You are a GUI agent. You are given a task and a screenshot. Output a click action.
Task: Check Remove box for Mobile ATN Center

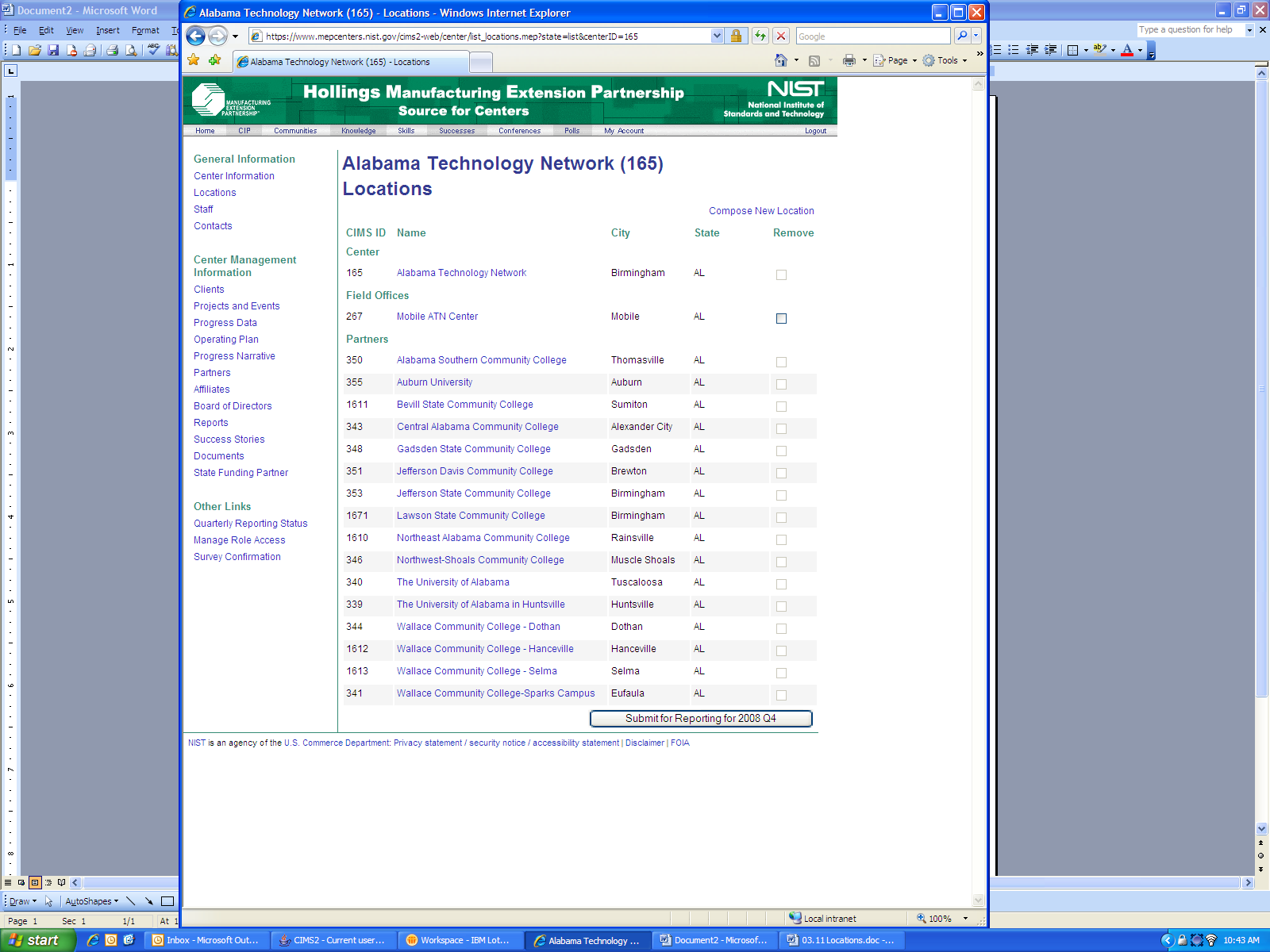[781, 318]
